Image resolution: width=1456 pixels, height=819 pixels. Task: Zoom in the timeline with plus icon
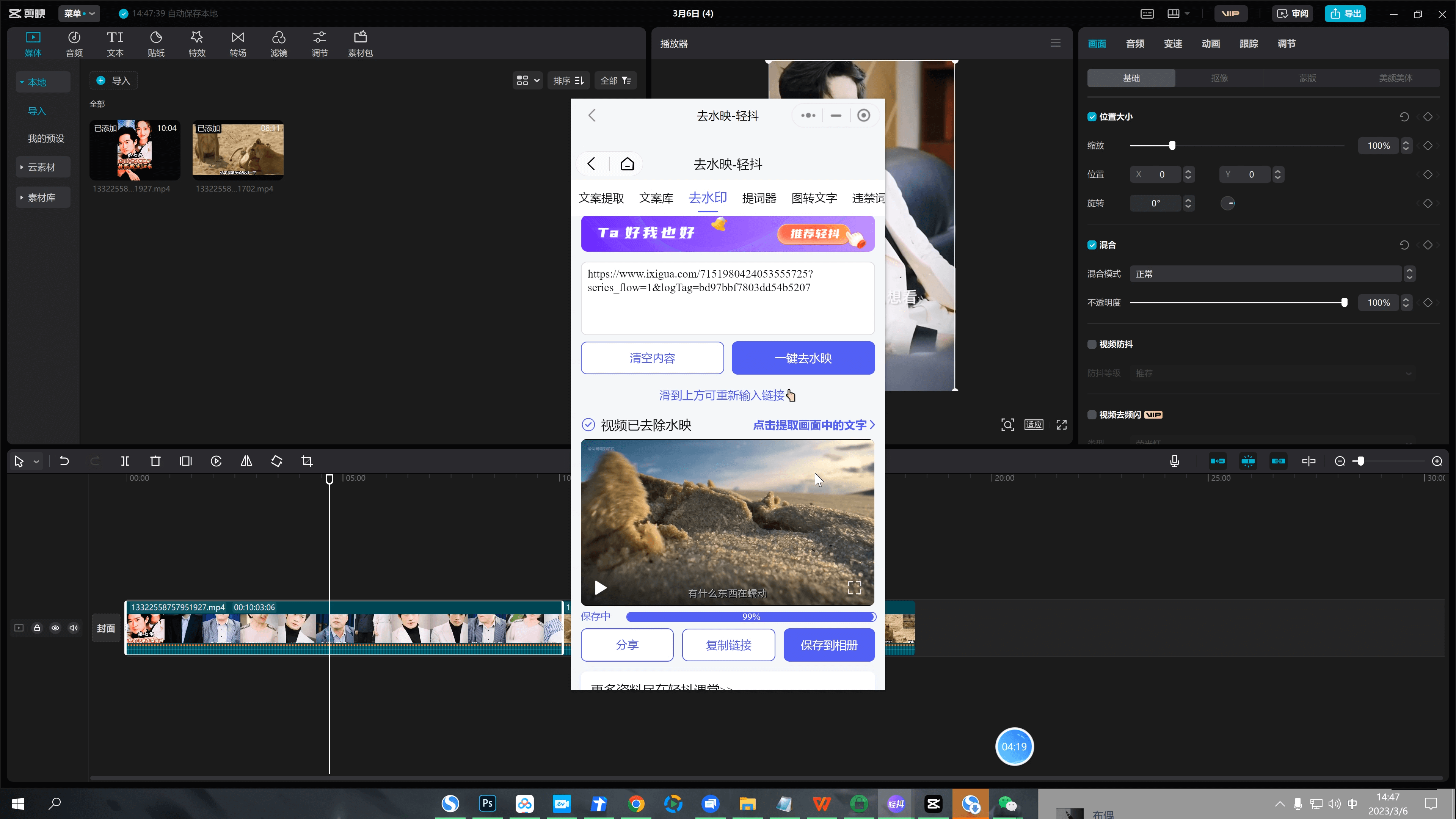(x=1437, y=461)
